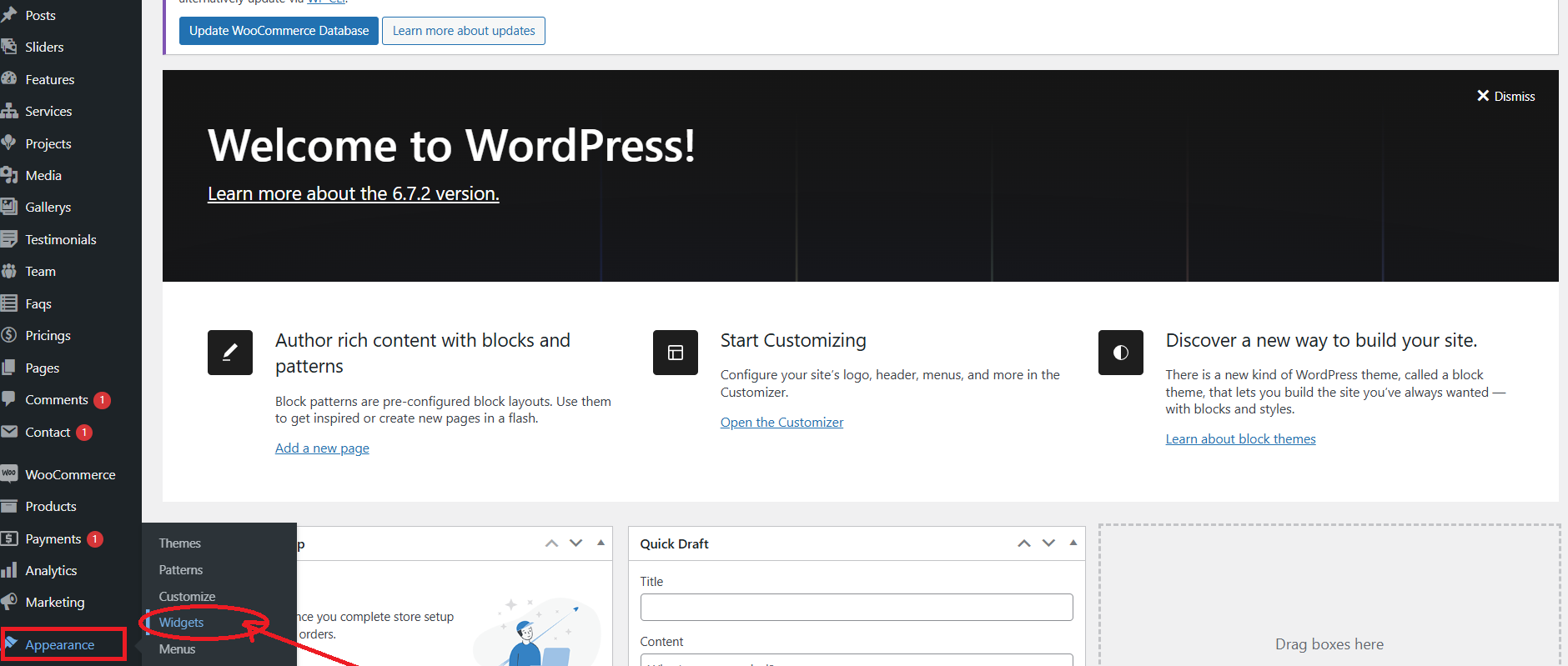Collapse the Quick Draft panel
The image size is (1568, 666).
[x=1073, y=543]
